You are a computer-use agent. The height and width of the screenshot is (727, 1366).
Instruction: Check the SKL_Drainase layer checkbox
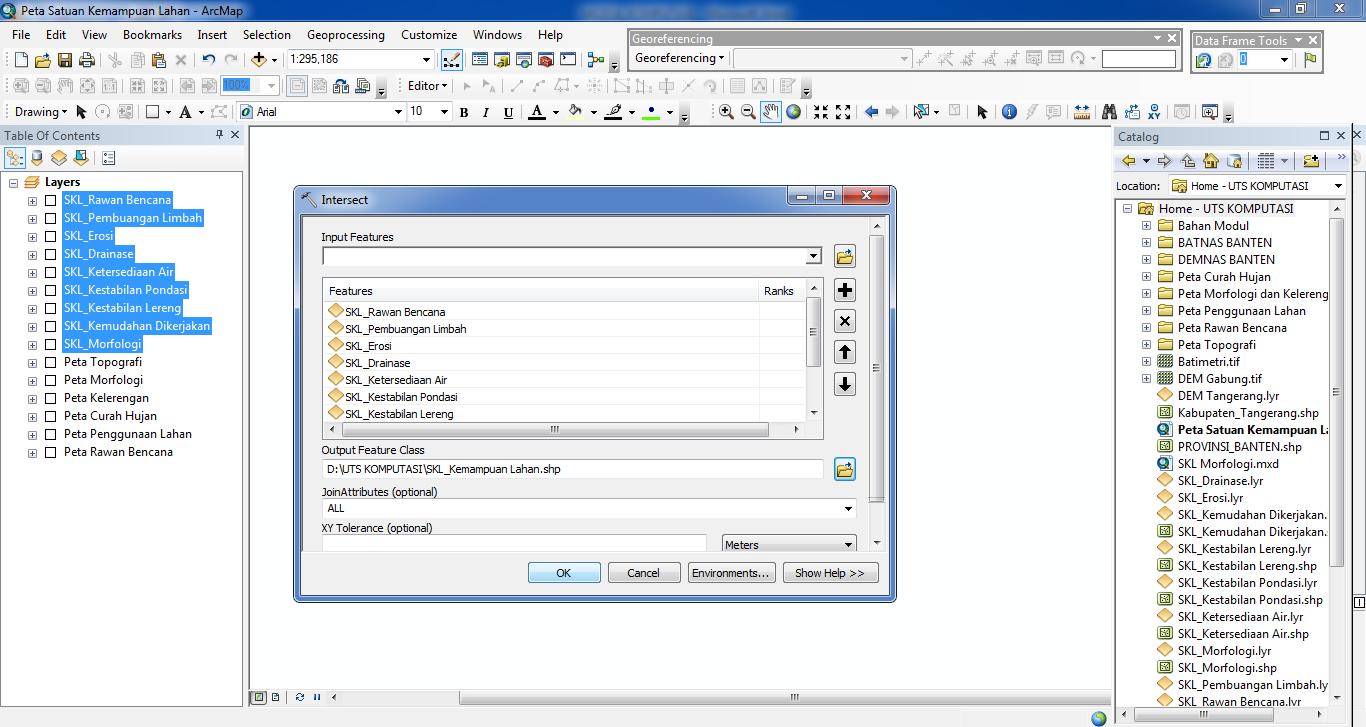50,254
